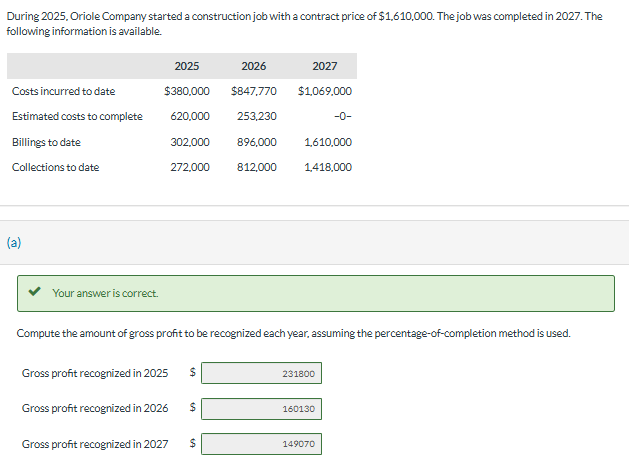Click the green correct-answer checkmark icon

click(34, 292)
